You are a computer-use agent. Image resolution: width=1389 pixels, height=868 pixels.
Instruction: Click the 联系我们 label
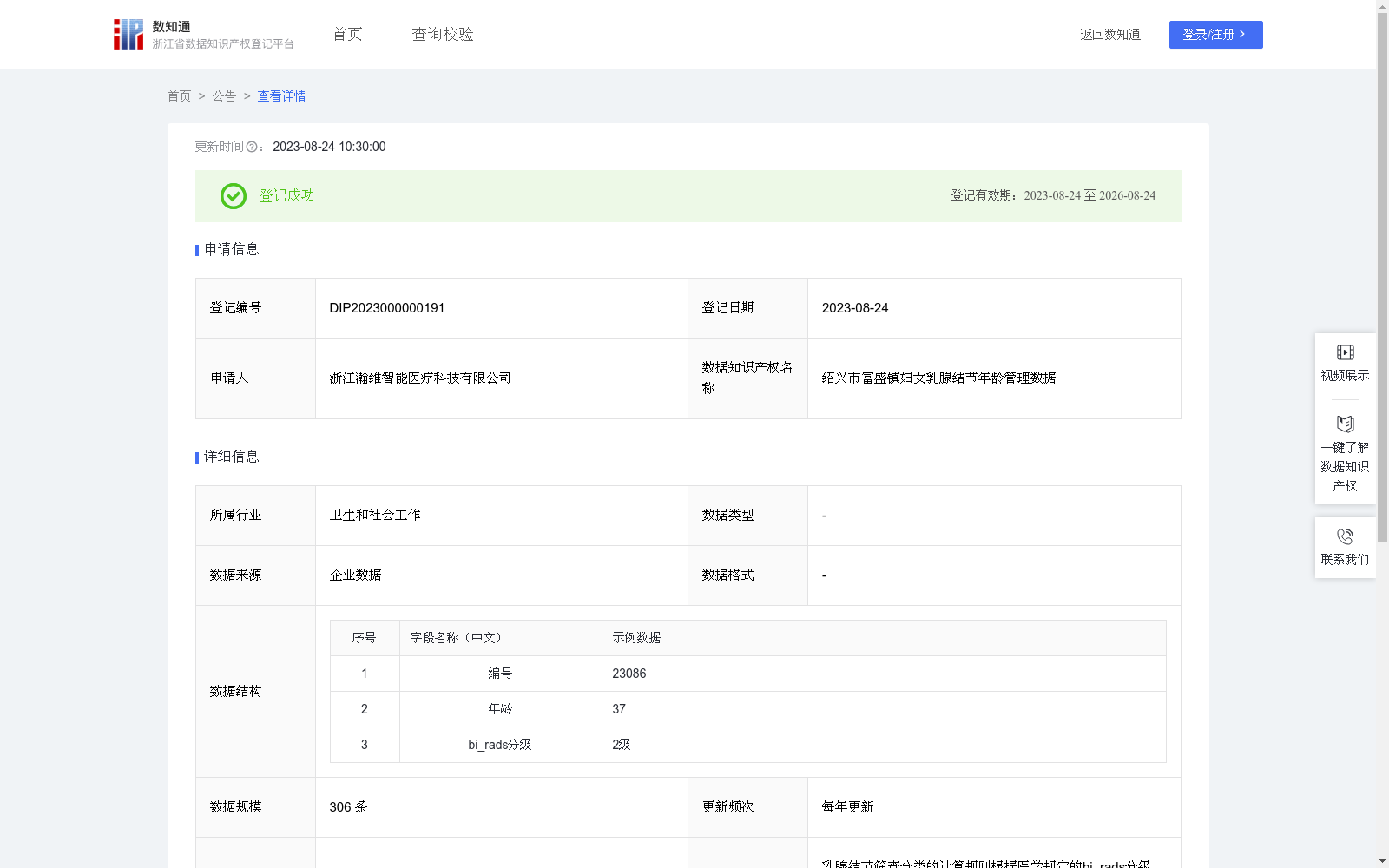pyautogui.click(x=1345, y=560)
